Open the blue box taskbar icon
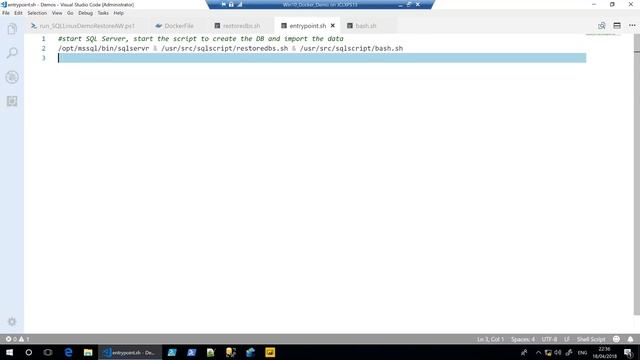Image resolution: width=640 pixels, height=360 pixels. (250, 352)
